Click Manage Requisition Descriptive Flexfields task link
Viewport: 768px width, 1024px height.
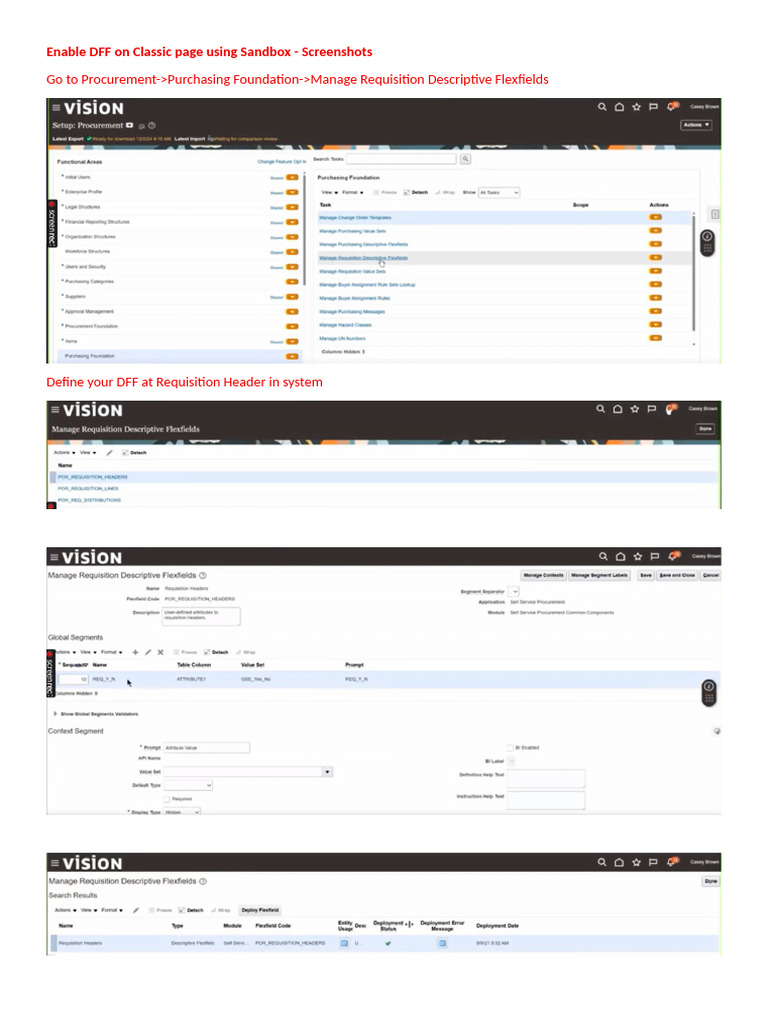[363, 258]
